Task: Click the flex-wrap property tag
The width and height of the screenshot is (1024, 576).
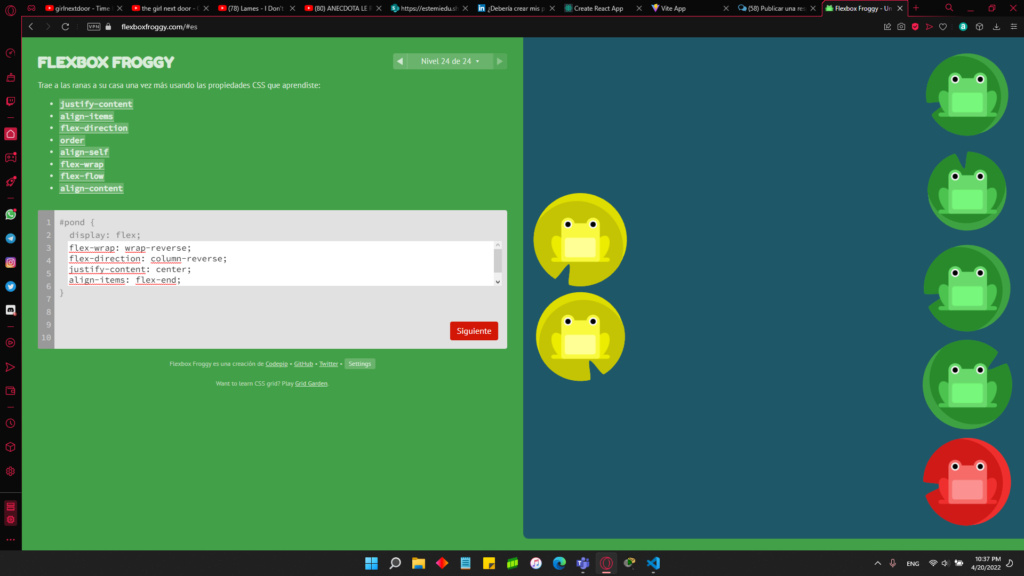Action: click(x=82, y=165)
